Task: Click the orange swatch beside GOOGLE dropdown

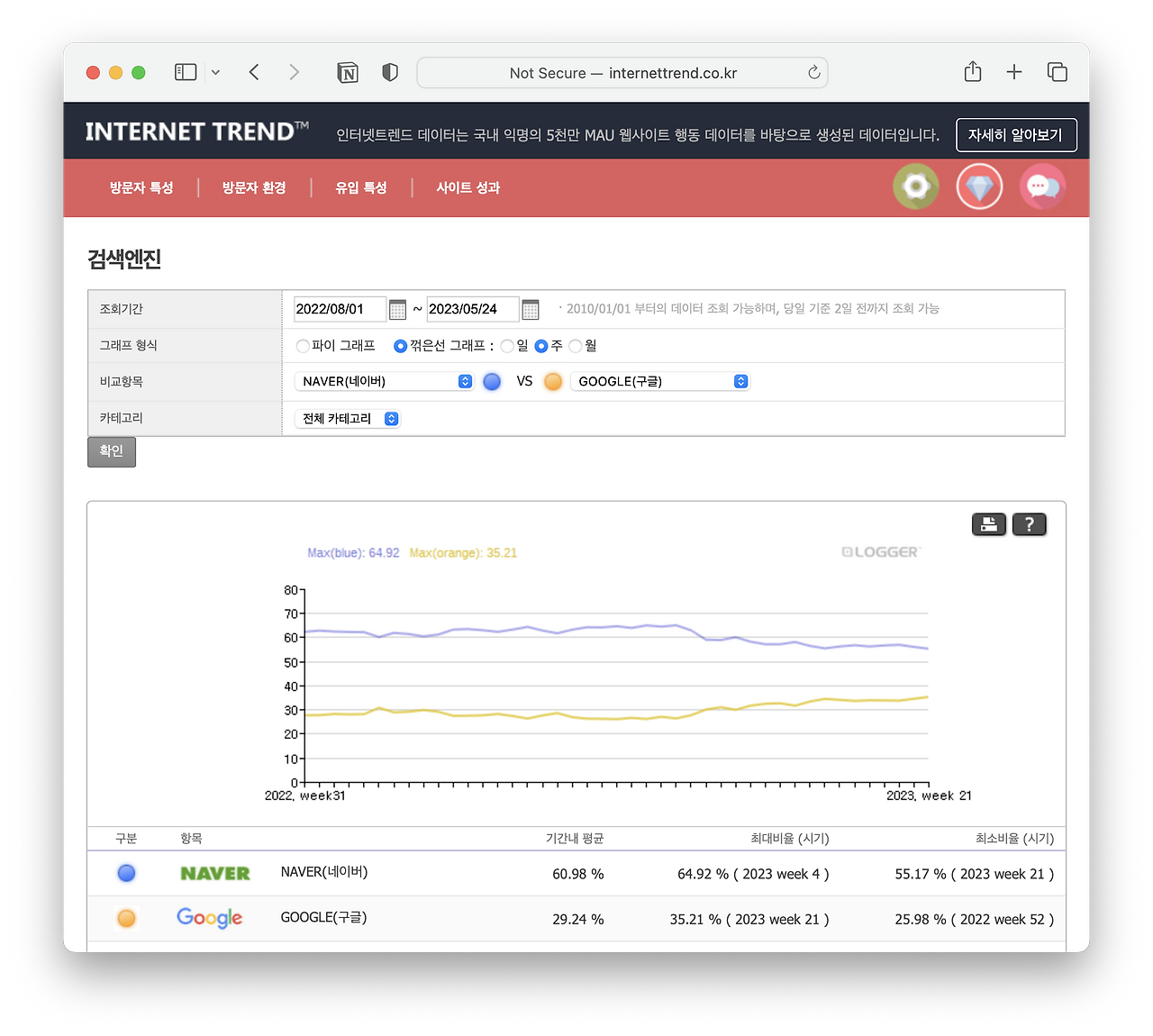Action: (x=553, y=381)
